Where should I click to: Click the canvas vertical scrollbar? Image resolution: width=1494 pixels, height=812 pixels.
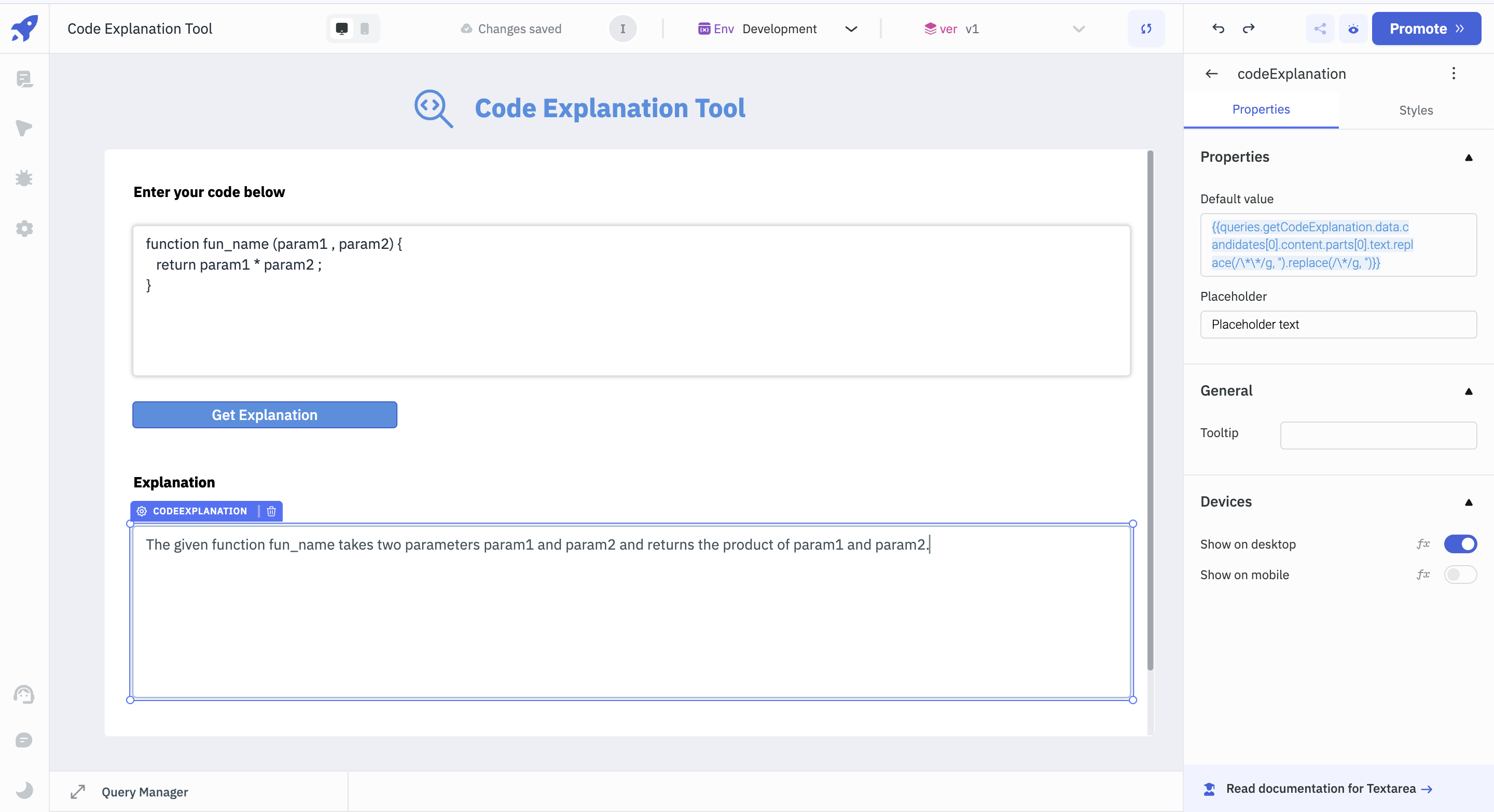pyautogui.click(x=1150, y=405)
